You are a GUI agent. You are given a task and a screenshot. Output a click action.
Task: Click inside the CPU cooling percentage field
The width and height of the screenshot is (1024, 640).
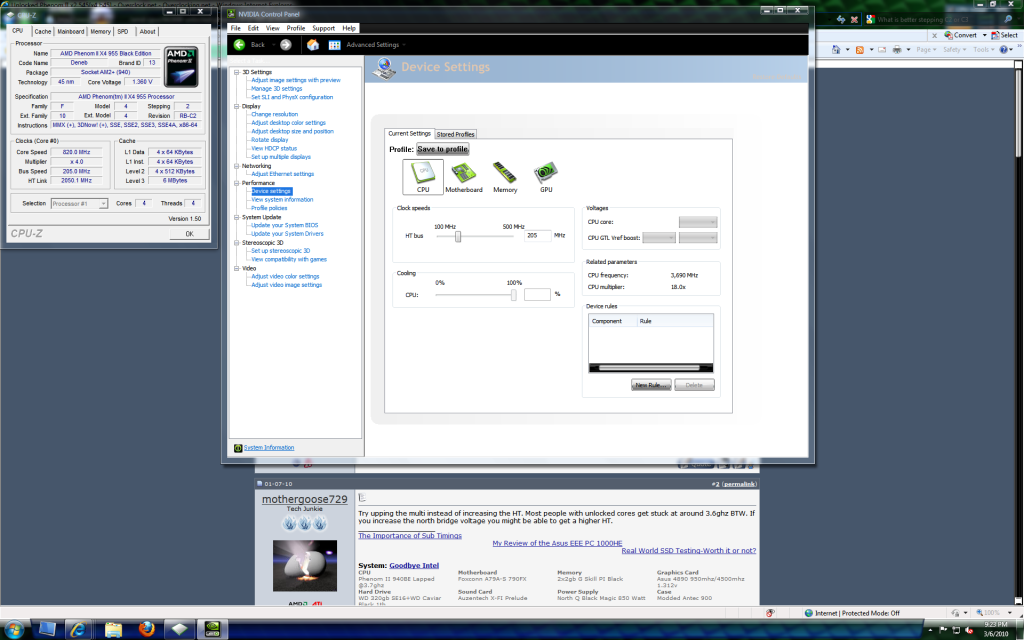coord(540,295)
